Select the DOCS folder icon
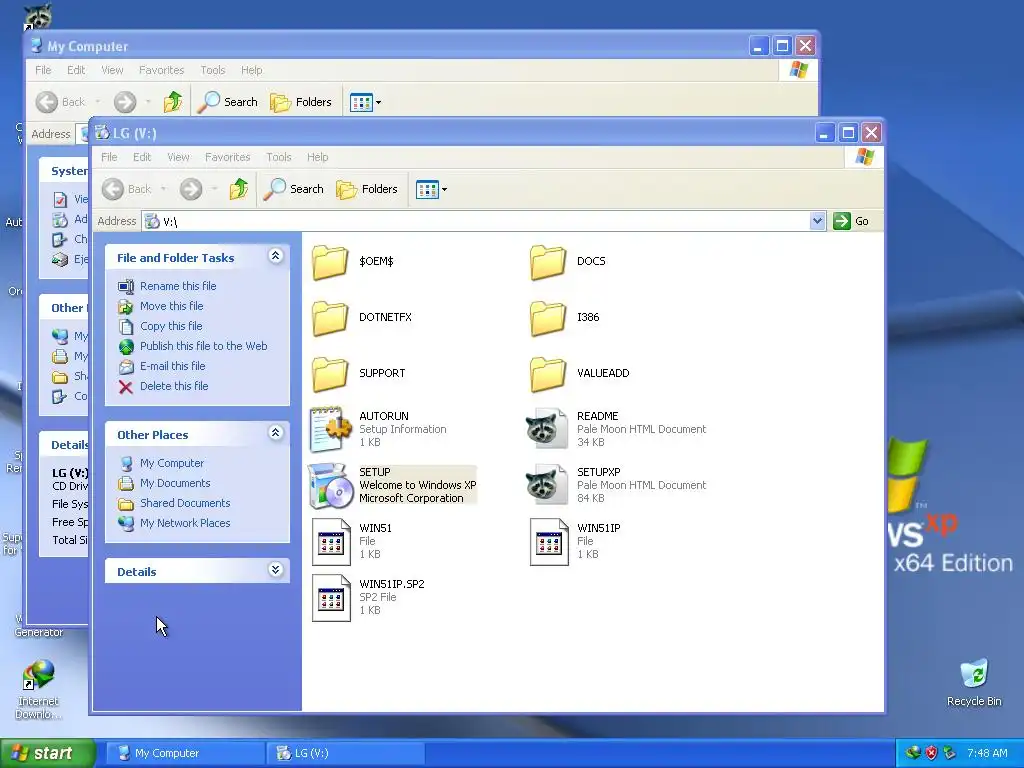 [x=548, y=261]
